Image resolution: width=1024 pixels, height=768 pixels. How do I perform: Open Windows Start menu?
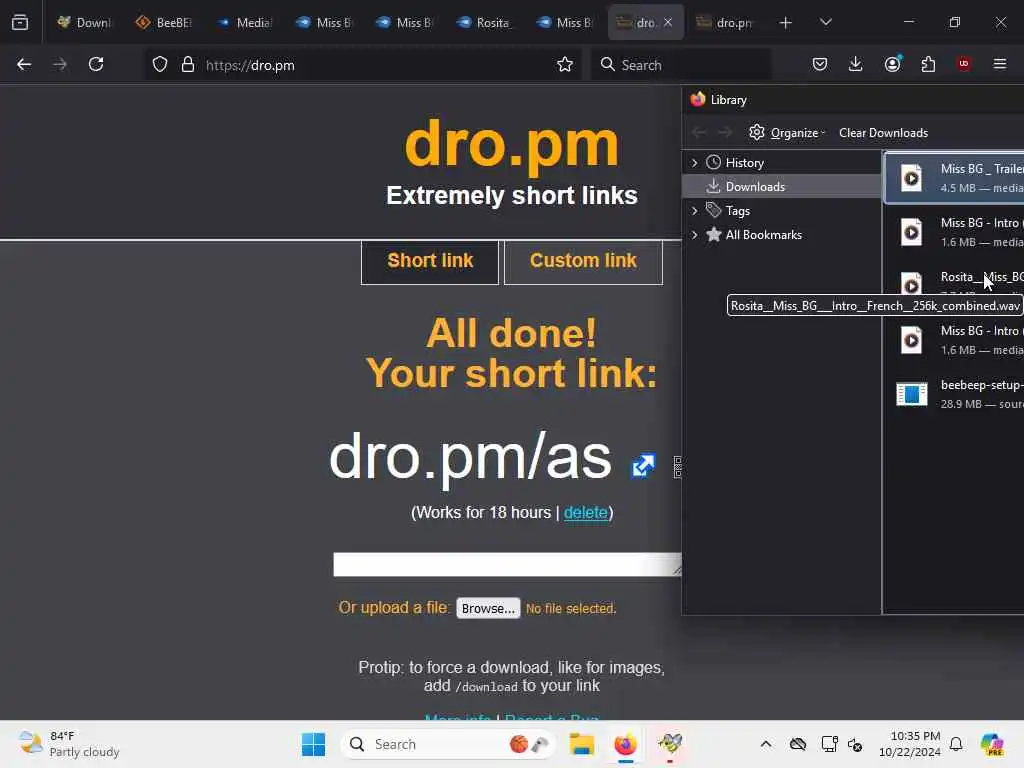[313, 744]
